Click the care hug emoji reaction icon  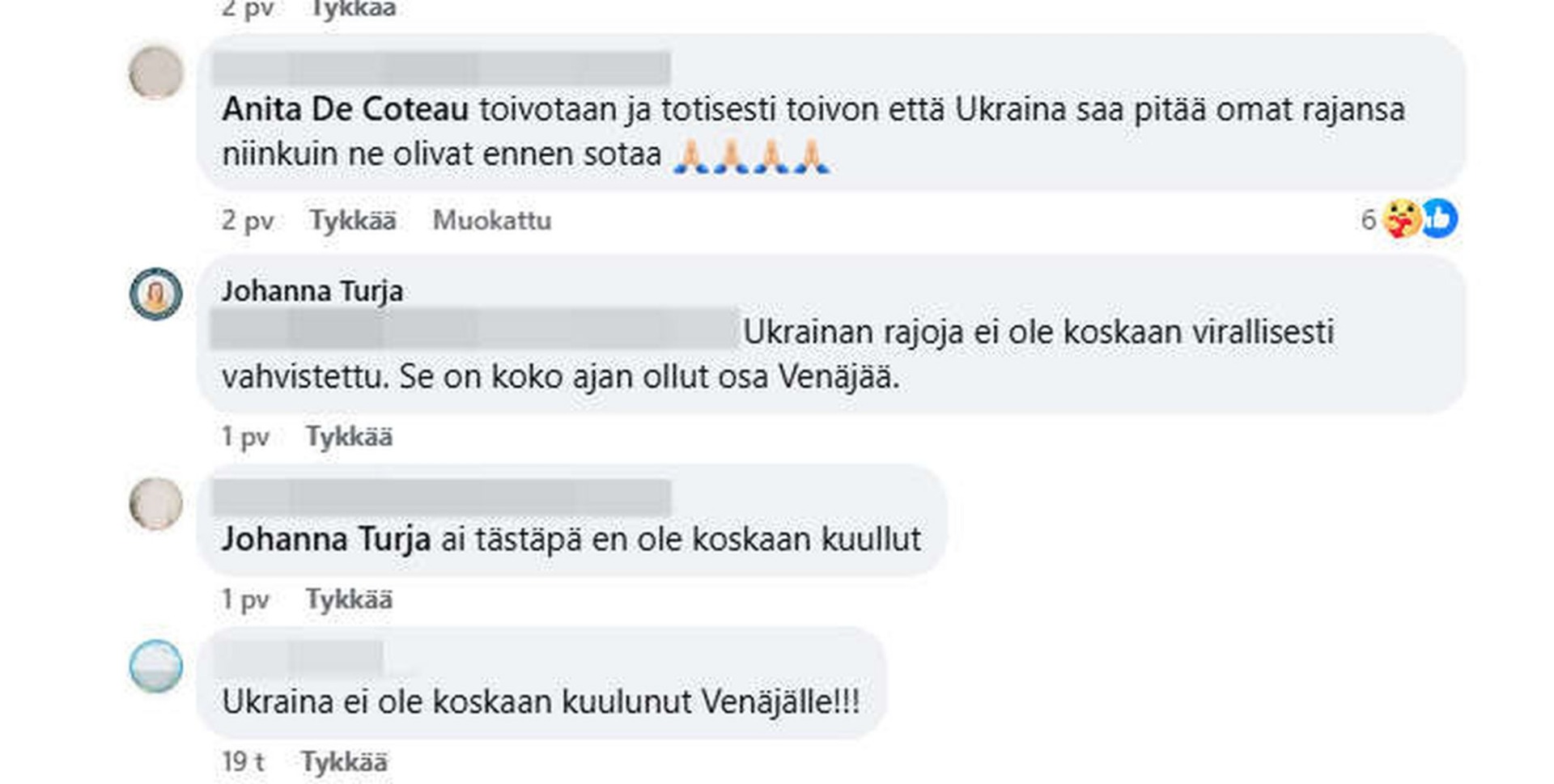click(1402, 219)
